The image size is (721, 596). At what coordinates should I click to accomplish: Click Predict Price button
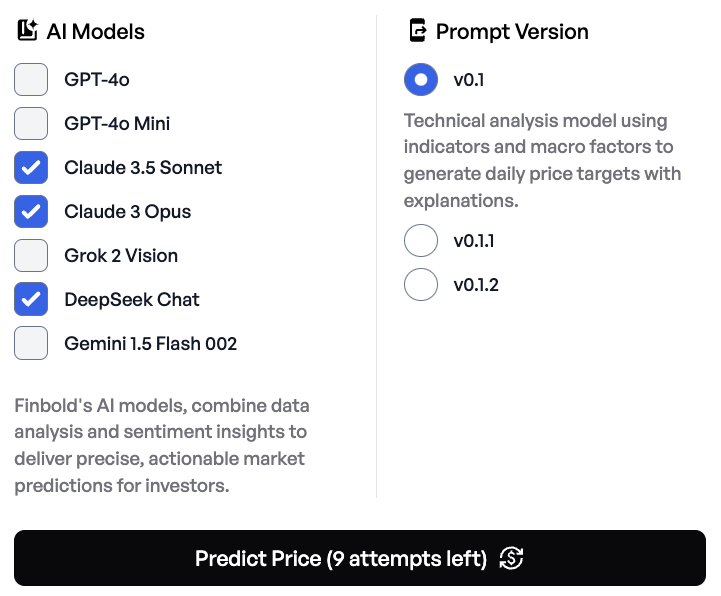coord(360,558)
